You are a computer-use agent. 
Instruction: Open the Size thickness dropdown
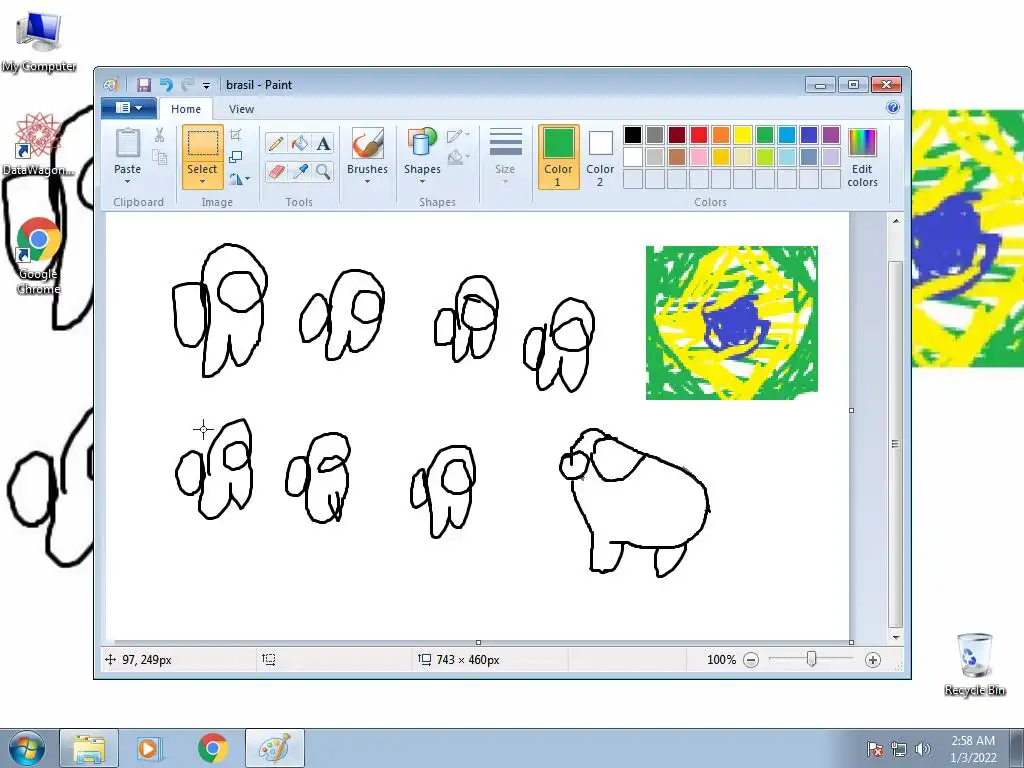[505, 157]
